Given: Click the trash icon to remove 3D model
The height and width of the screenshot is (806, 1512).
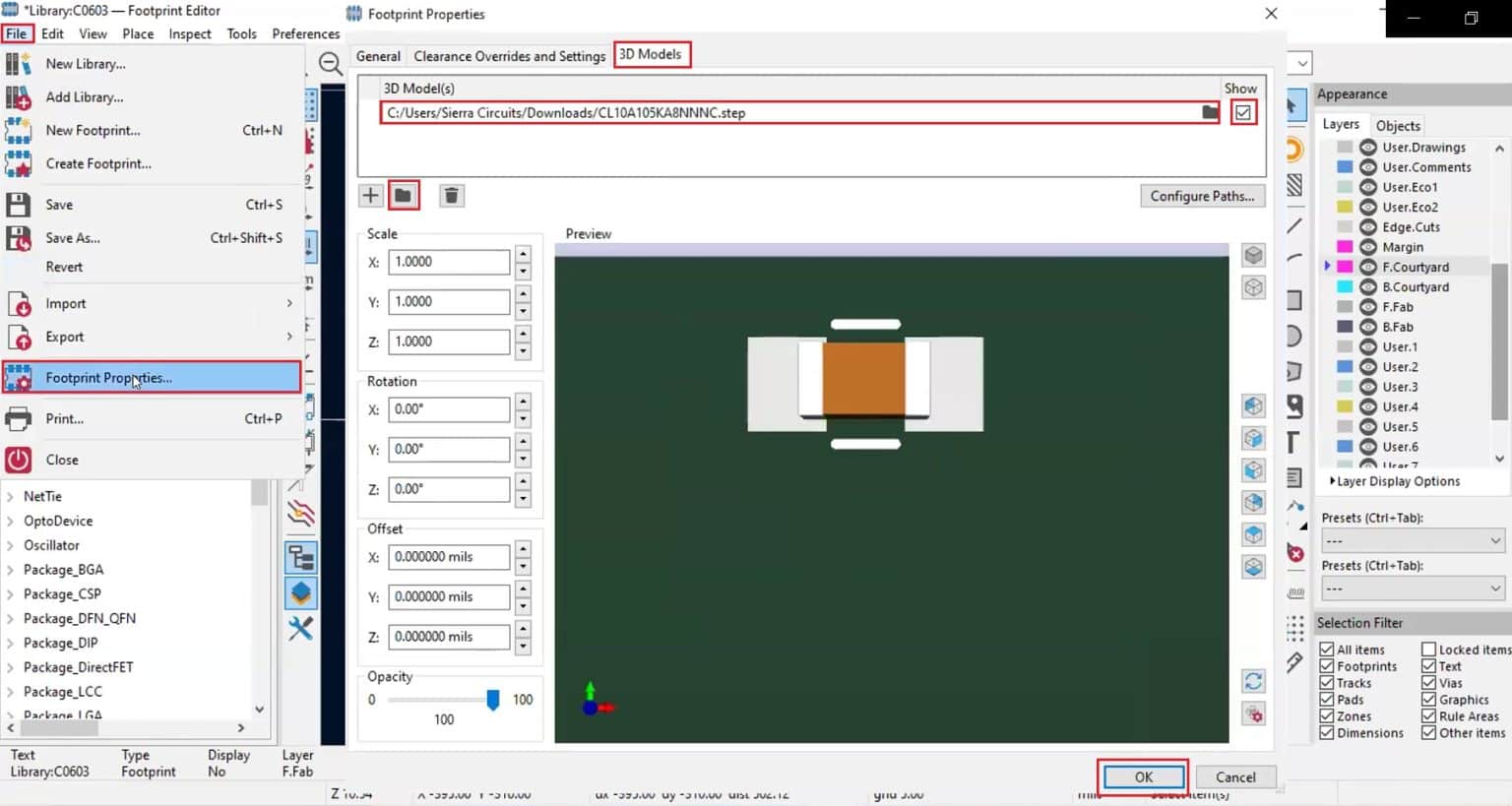Looking at the screenshot, I should 451,195.
